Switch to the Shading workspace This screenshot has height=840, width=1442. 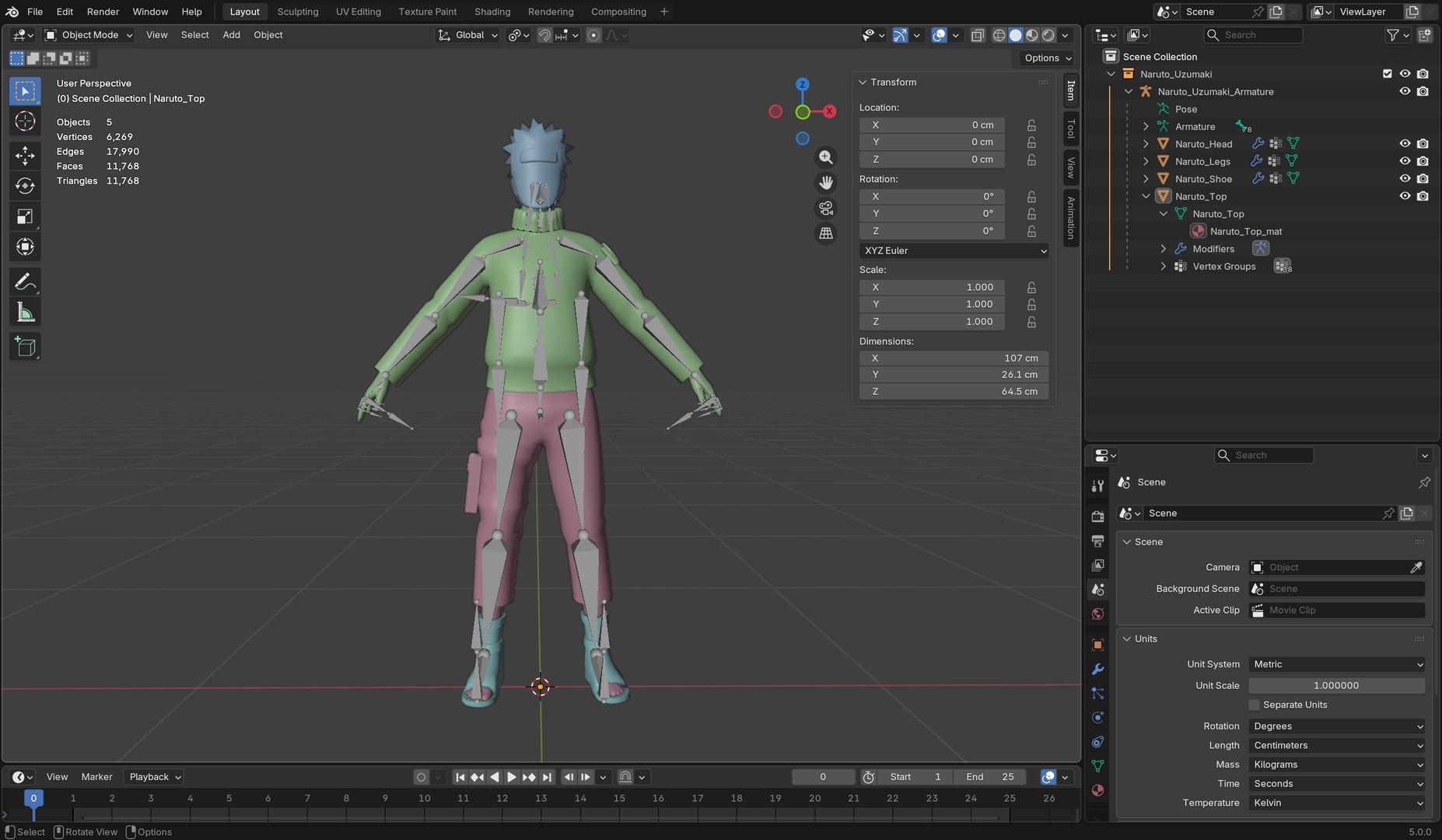[x=492, y=12]
